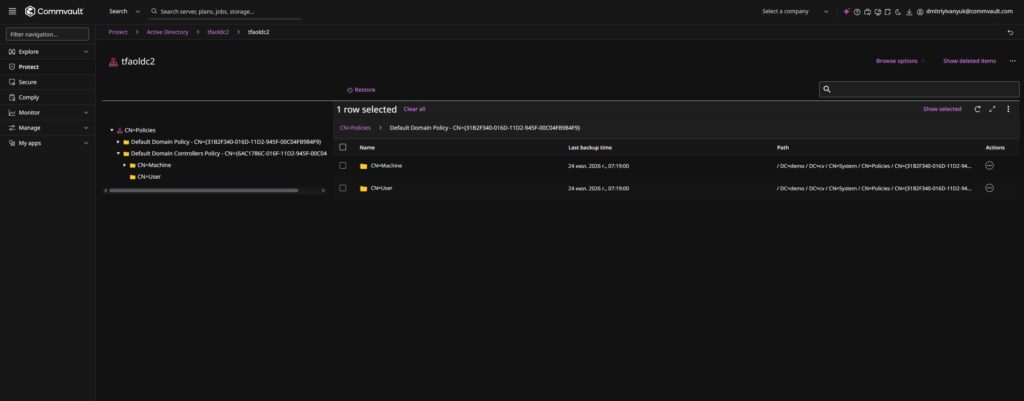Collapse Default Domain Controllers Policy tree node

click(118, 153)
